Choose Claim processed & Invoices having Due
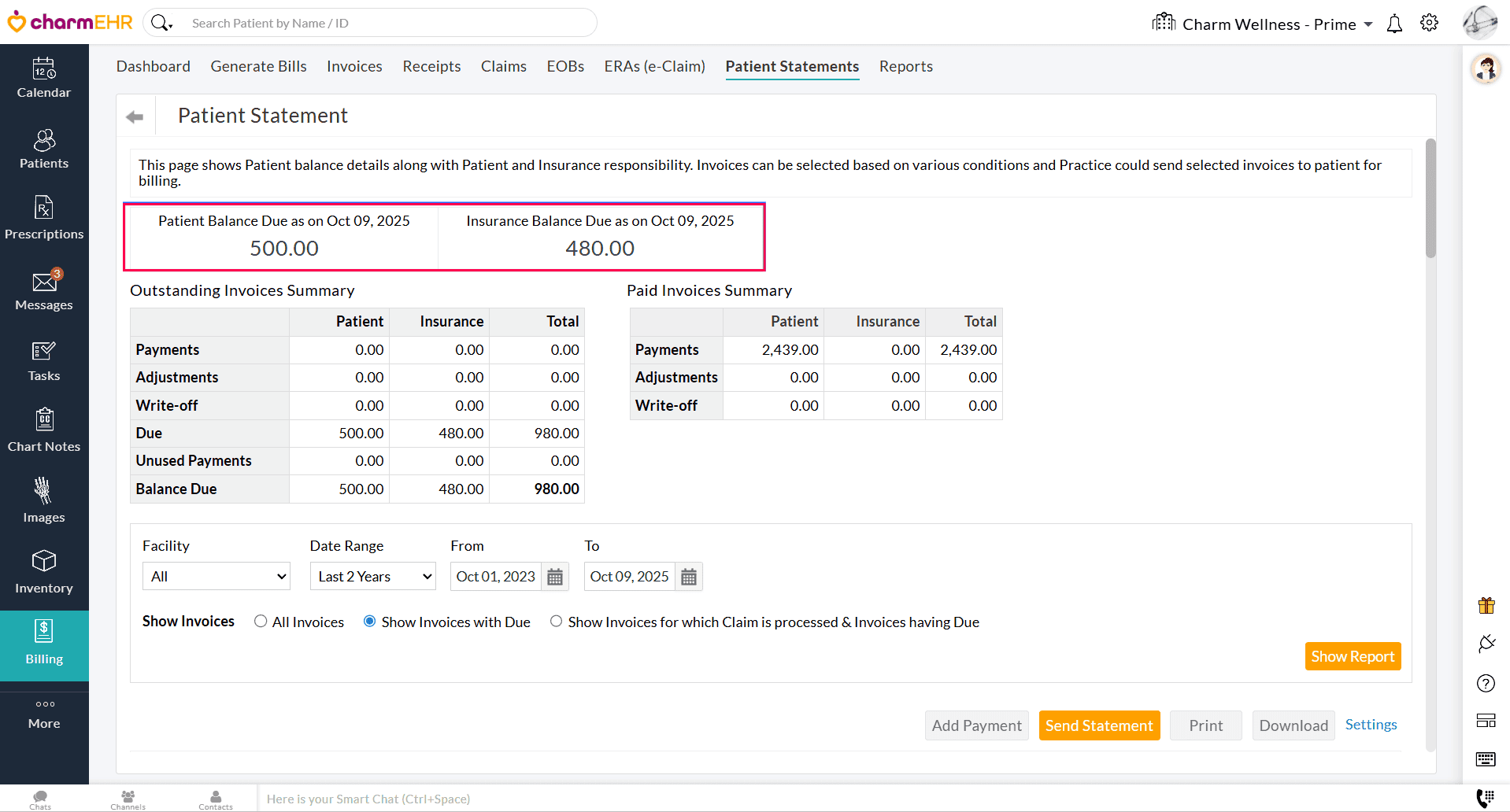The image size is (1510, 812). click(556, 622)
